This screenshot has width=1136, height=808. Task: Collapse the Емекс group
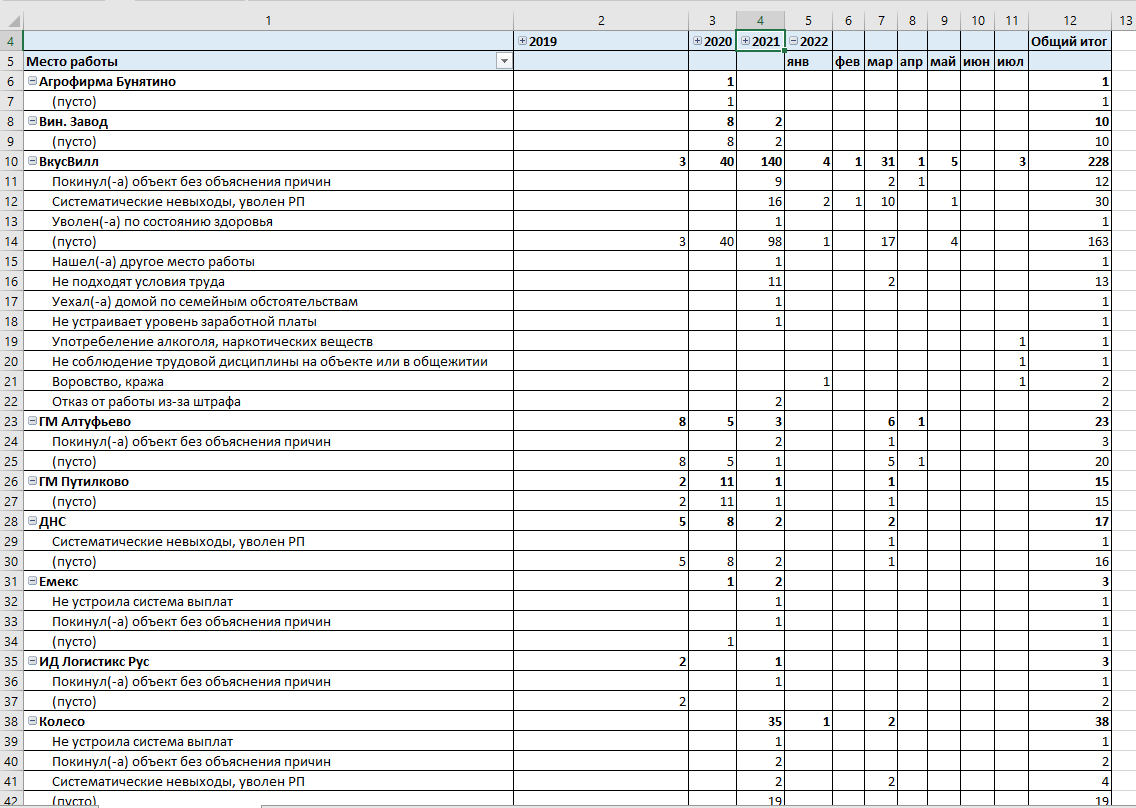coord(32,581)
